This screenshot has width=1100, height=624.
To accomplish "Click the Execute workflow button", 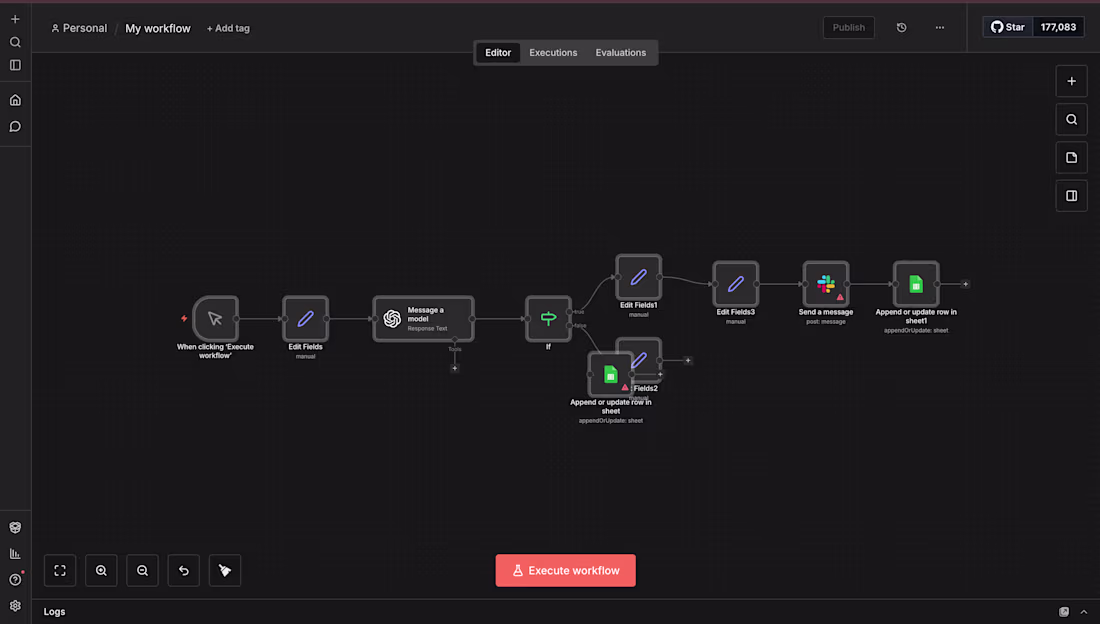I will (565, 570).
